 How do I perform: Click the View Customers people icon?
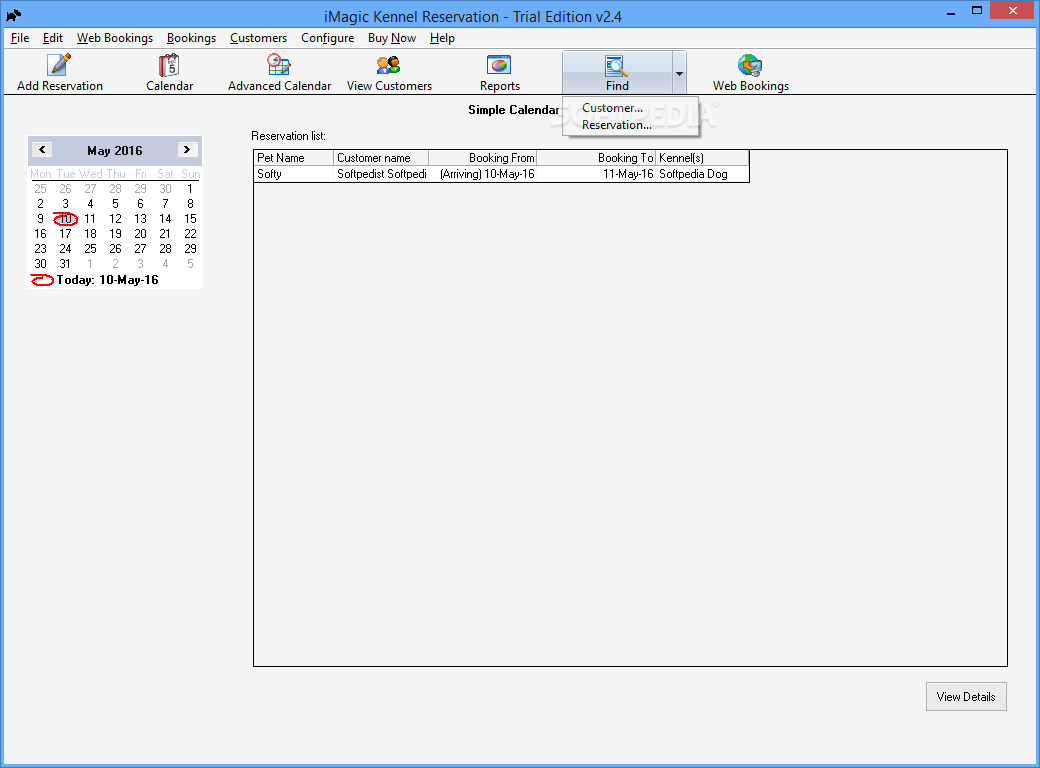[x=389, y=65]
